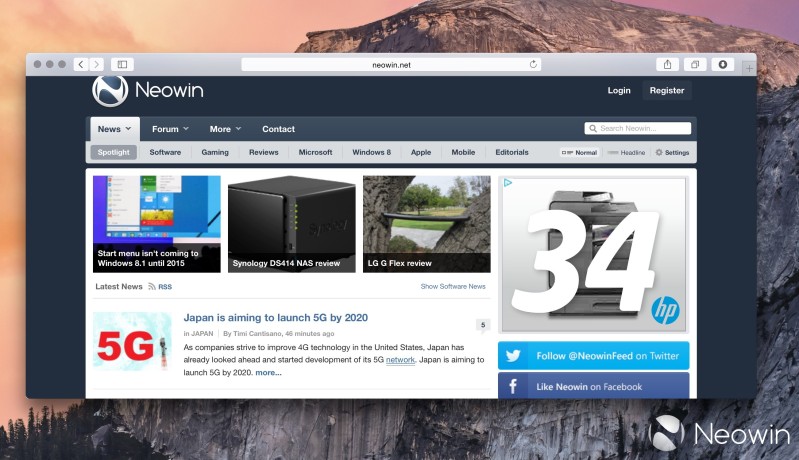
Task: Click the Register button
Action: (x=667, y=91)
